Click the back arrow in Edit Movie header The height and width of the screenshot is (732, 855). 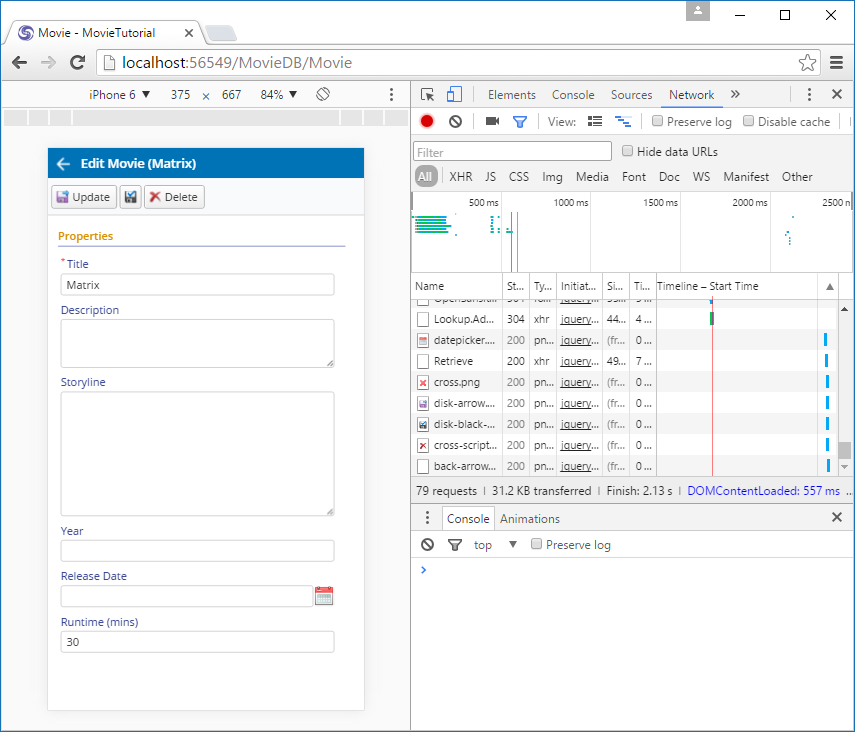point(64,164)
